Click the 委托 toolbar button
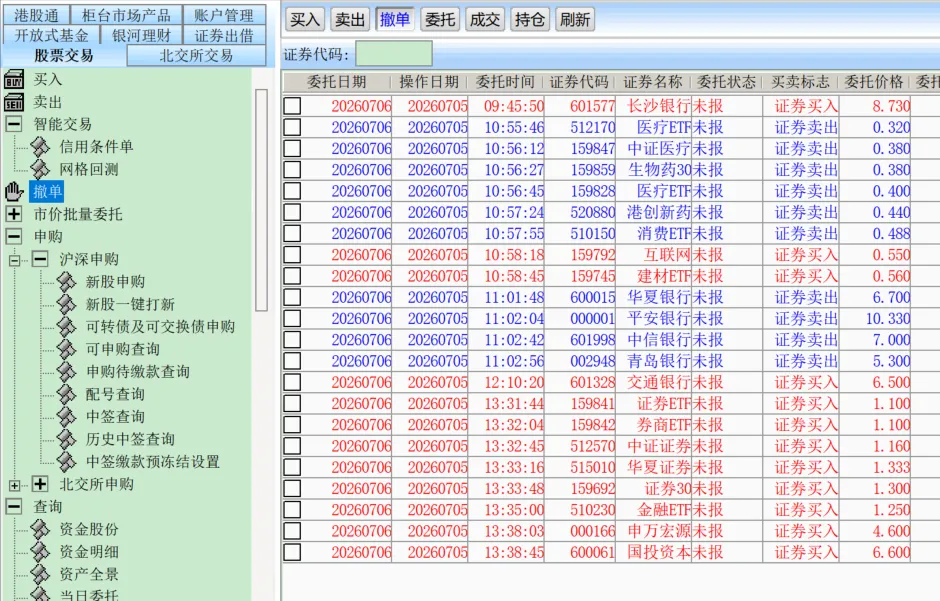Screen dimensions: 940x601 (439, 20)
